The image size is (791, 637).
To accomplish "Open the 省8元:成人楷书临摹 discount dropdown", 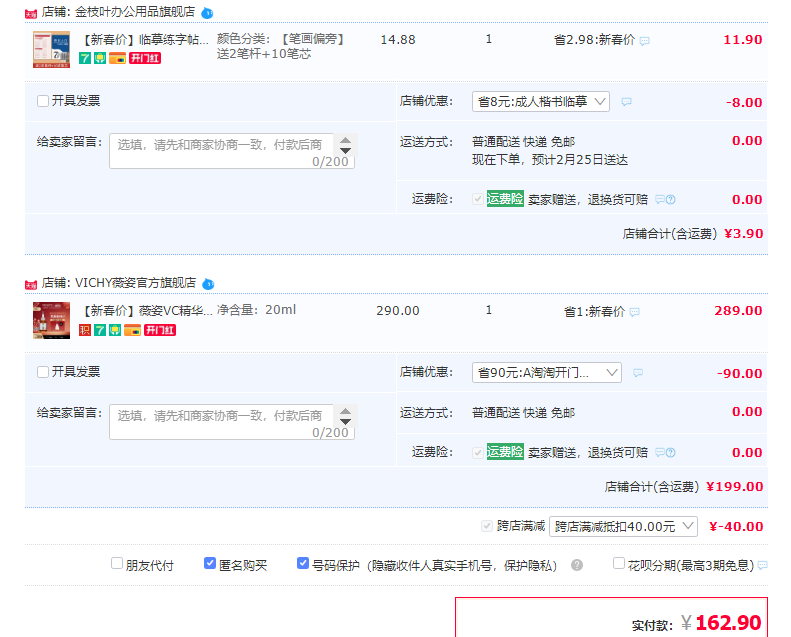I will [x=541, y=101].
